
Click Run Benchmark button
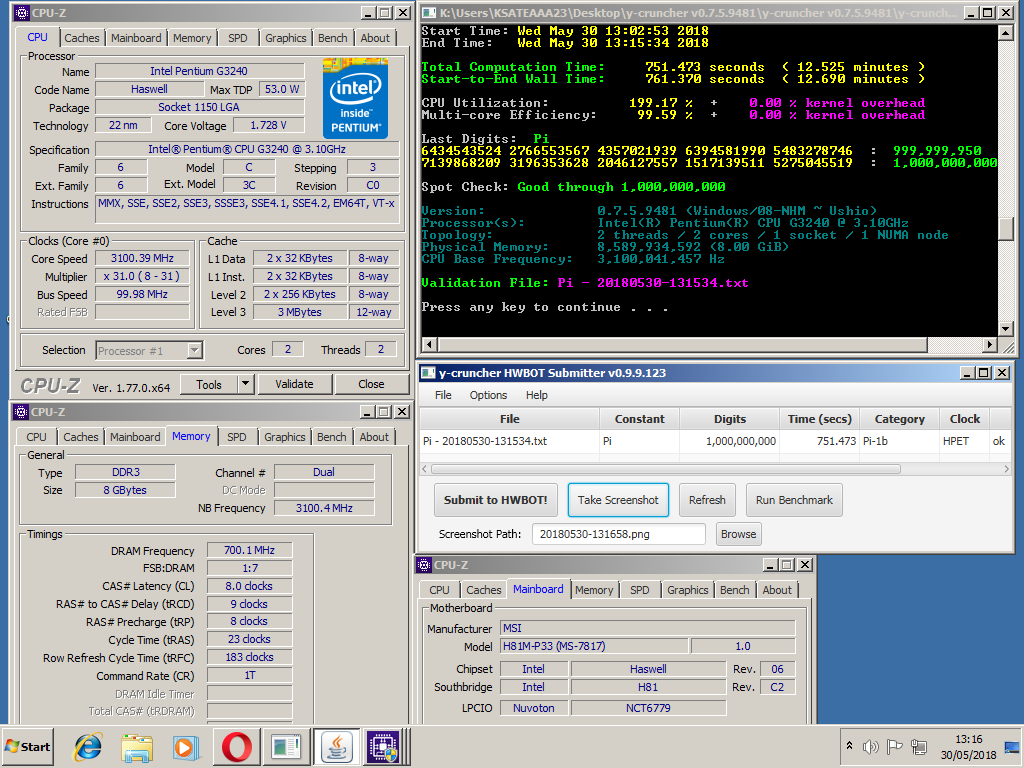pos(794,500)
